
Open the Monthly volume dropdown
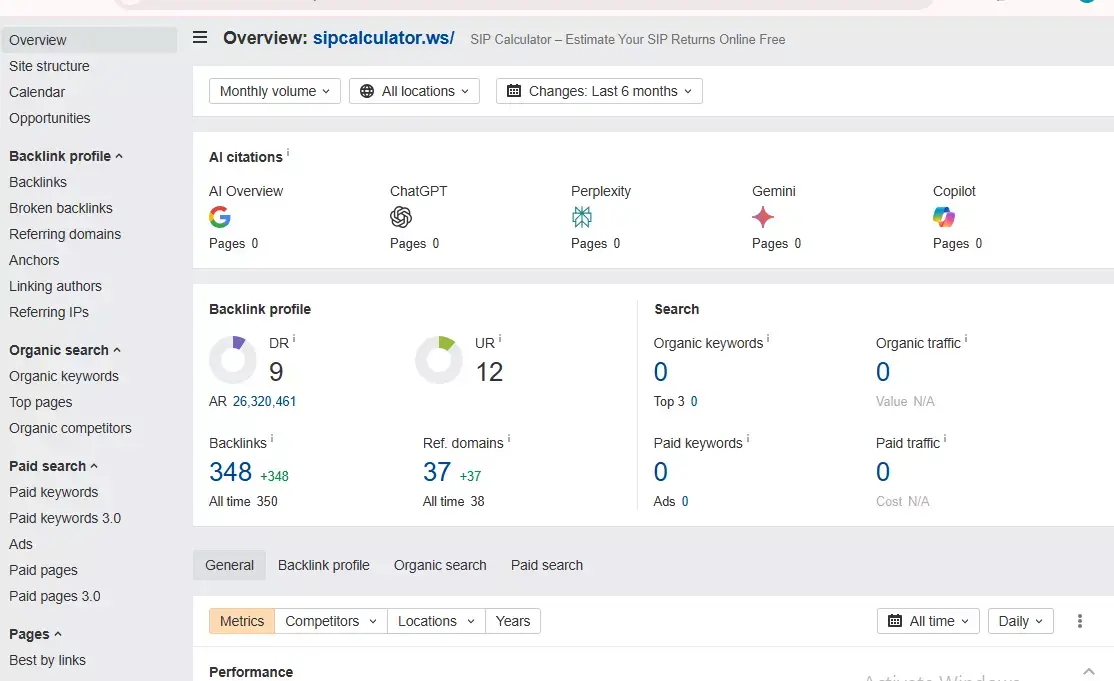point(275,91)
